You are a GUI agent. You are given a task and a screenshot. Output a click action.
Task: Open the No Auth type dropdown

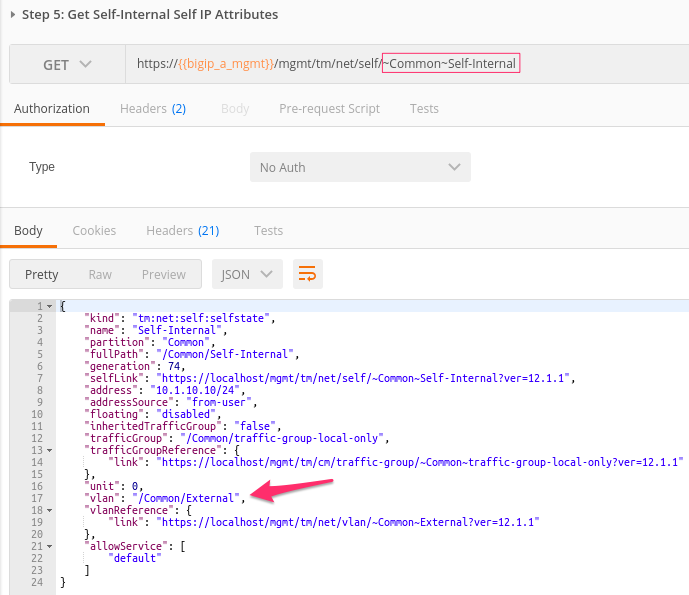[x=360, y=167]
